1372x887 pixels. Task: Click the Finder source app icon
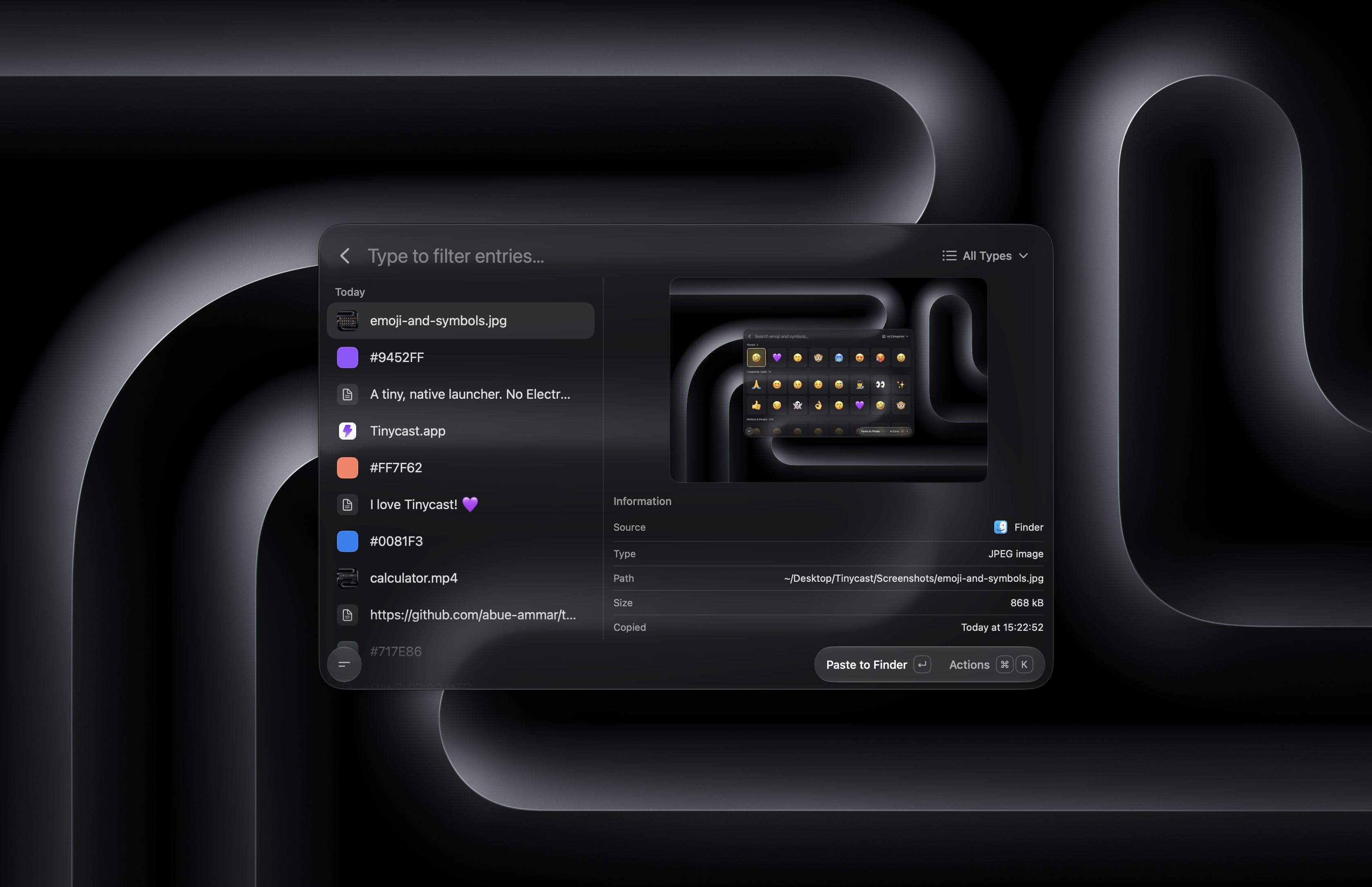[1001, 527]
